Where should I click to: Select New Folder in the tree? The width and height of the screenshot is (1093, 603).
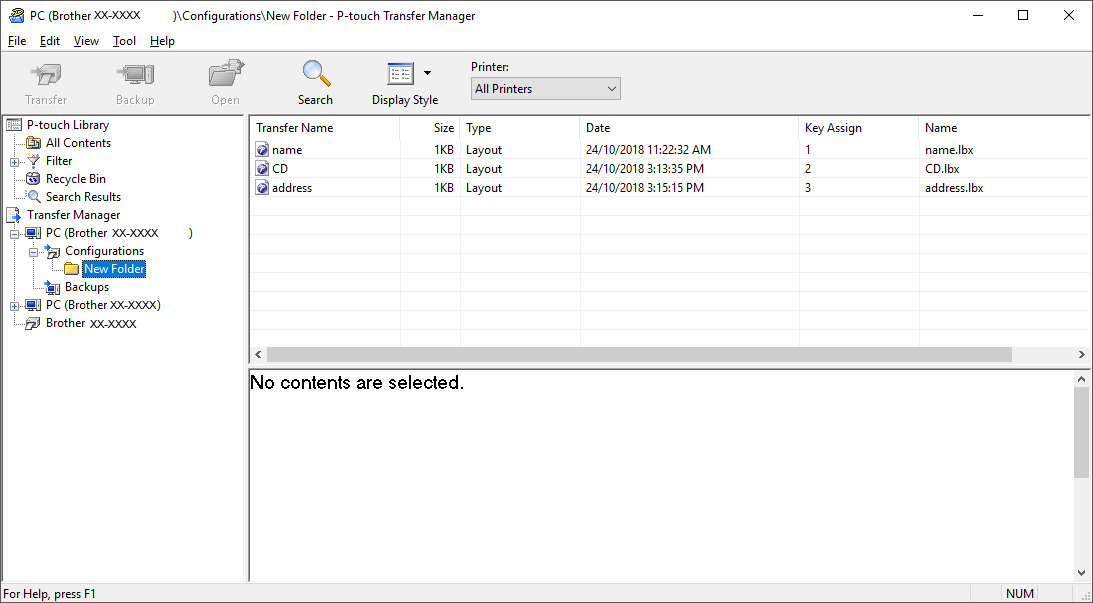coord(114,269)
